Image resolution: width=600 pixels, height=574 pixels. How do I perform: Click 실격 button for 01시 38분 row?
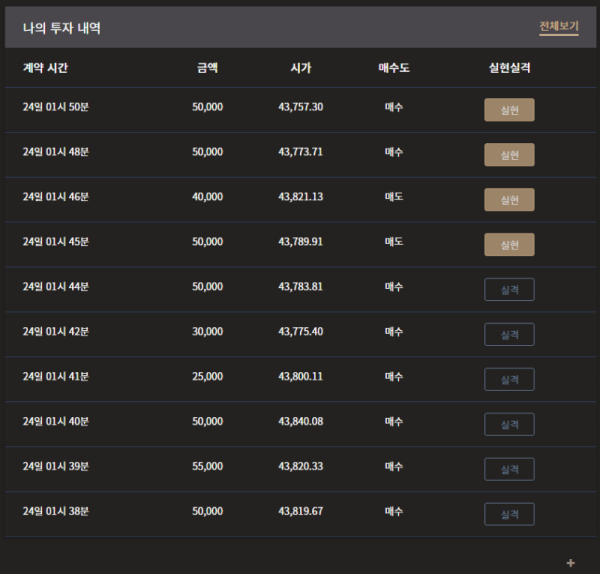click(509, 514)
